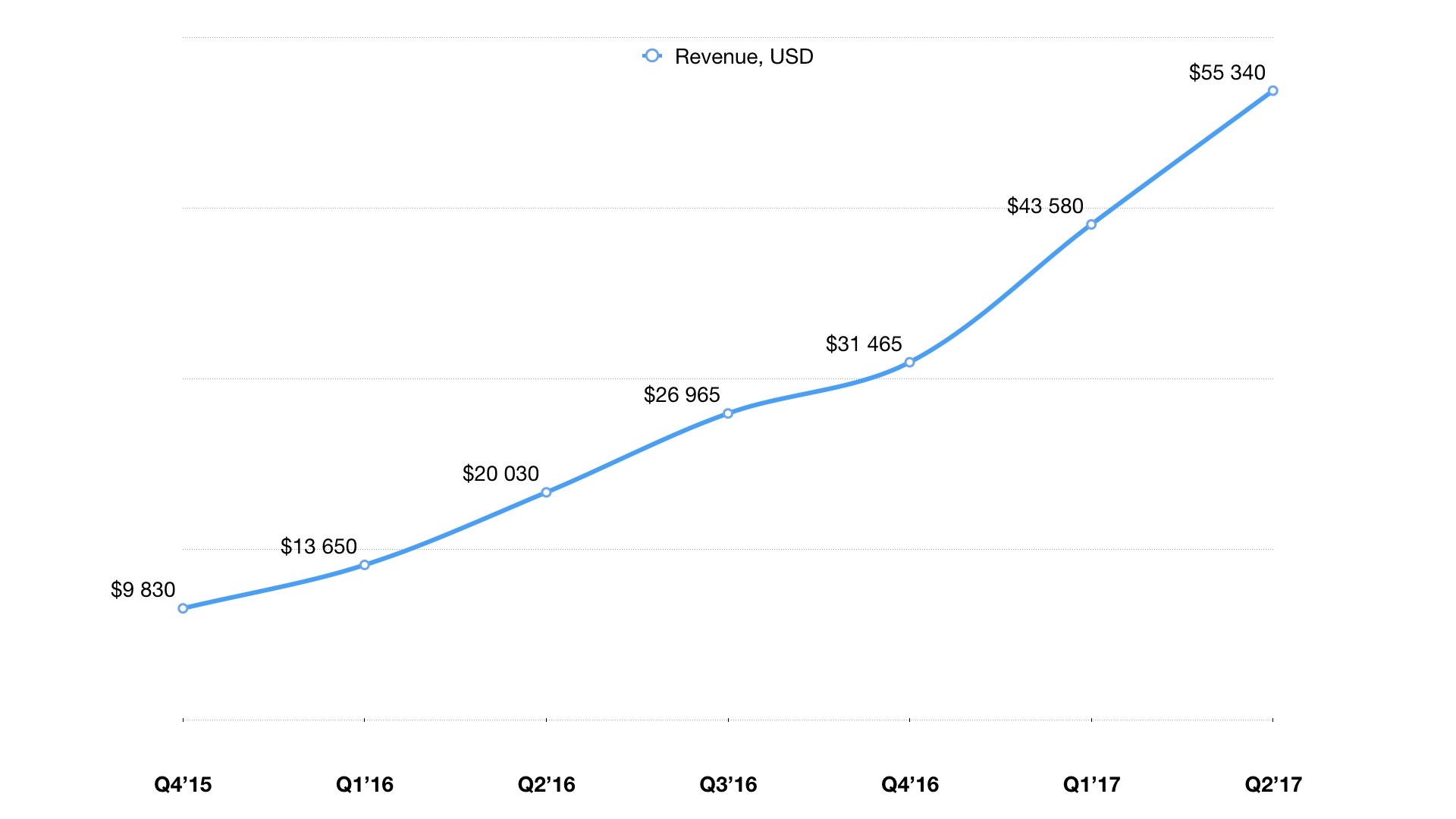Viewport: 1456px width, 819px height.
Task: Click the Q2'17 axis label
Action: (x=1273, y=784)
